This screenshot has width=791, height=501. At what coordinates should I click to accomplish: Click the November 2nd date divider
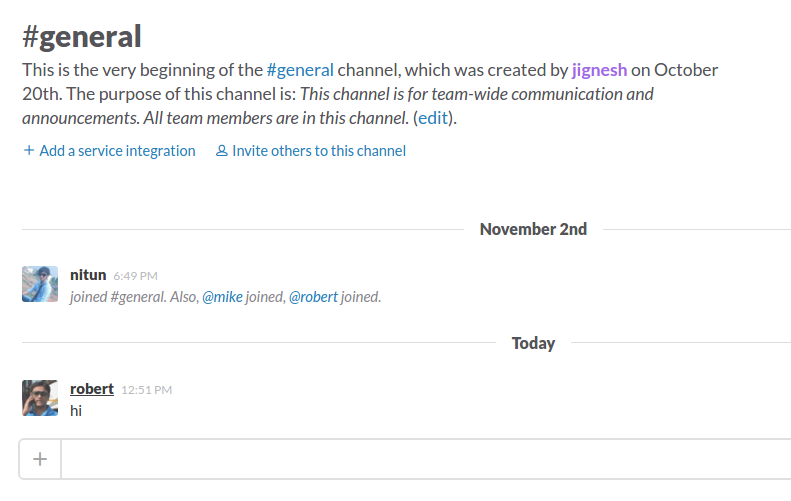click(533, 229)
